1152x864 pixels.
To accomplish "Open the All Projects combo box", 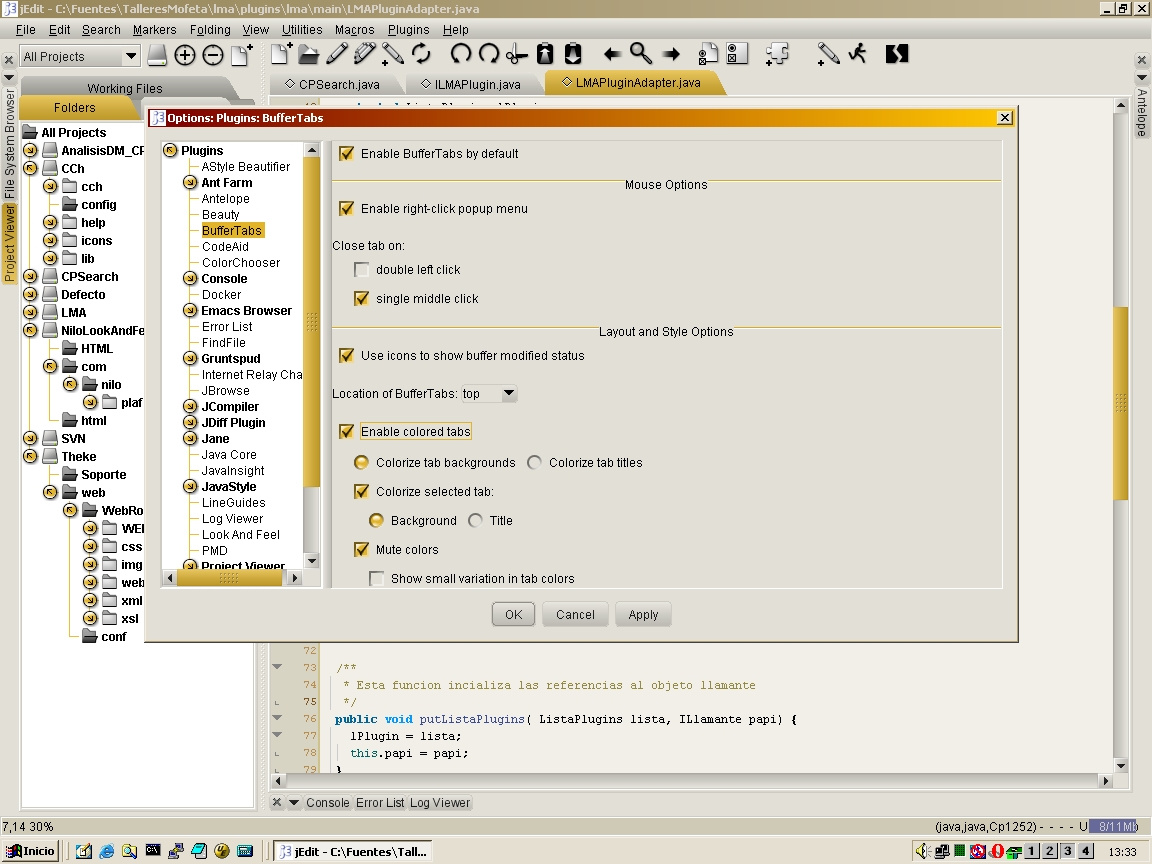I will (80, 57).
